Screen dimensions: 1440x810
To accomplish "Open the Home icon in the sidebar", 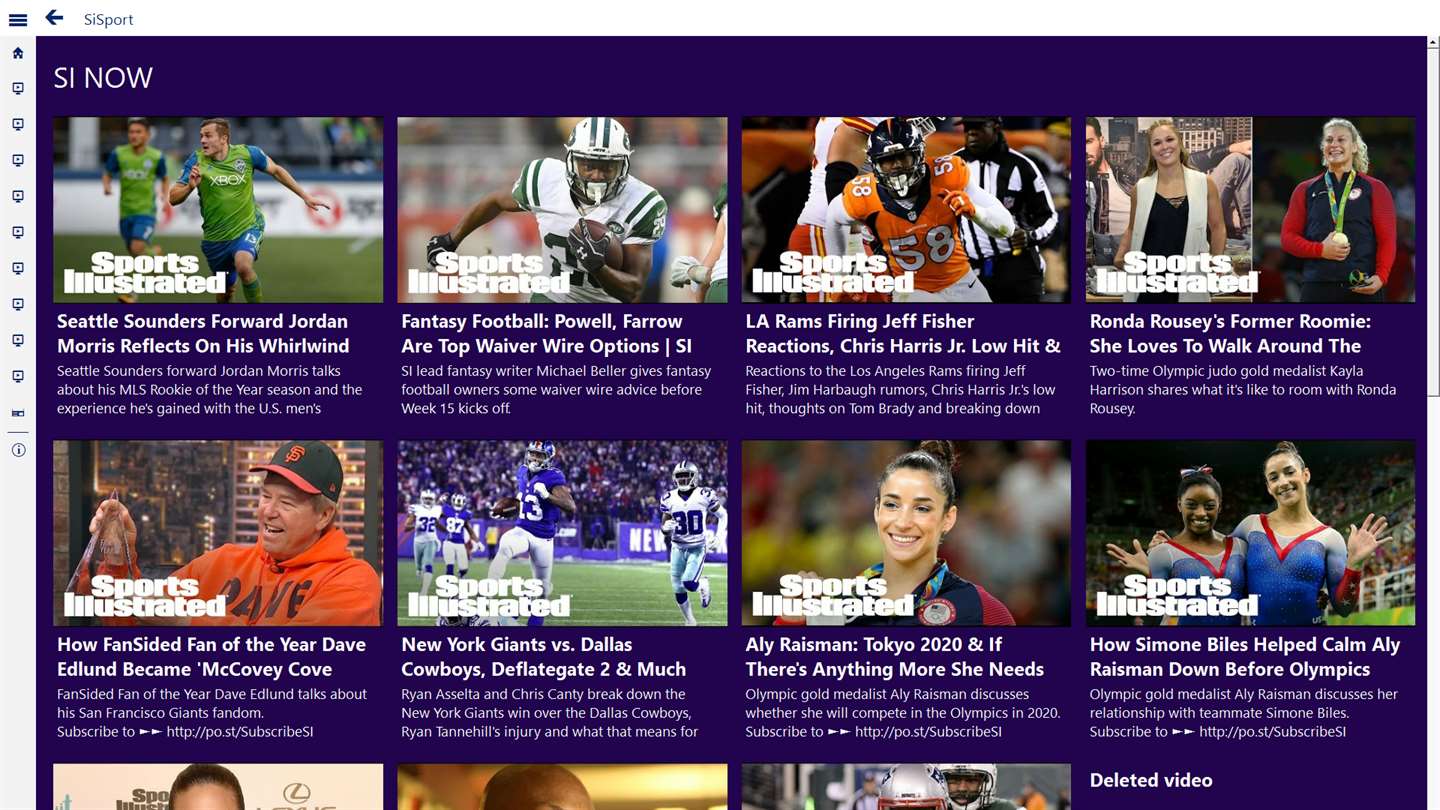I will [x=18, y=53].
